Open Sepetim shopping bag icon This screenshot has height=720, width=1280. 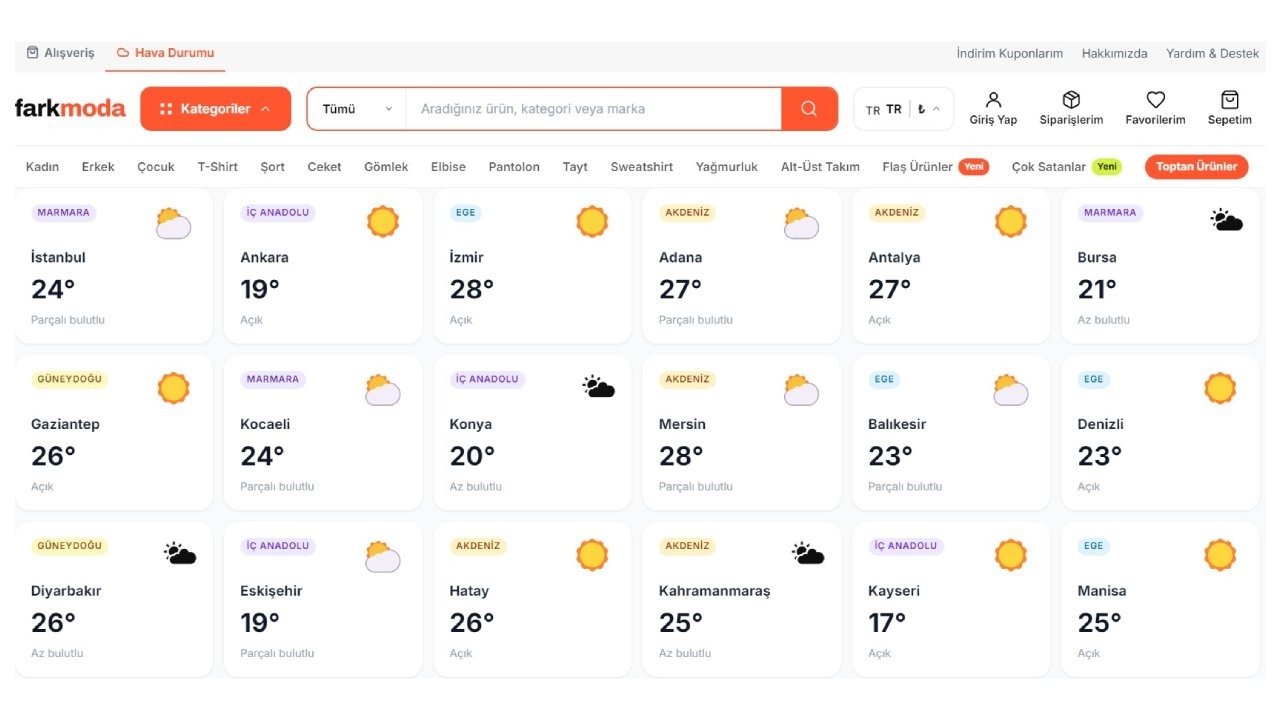point(1230,100)
